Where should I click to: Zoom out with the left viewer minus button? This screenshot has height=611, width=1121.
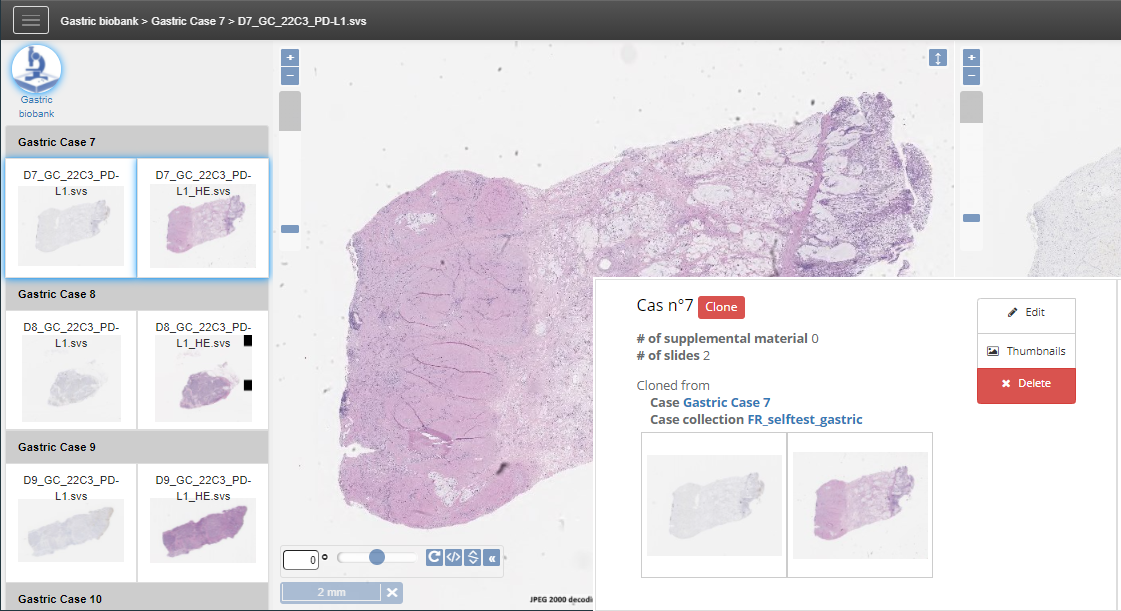(x=290, y=76)
